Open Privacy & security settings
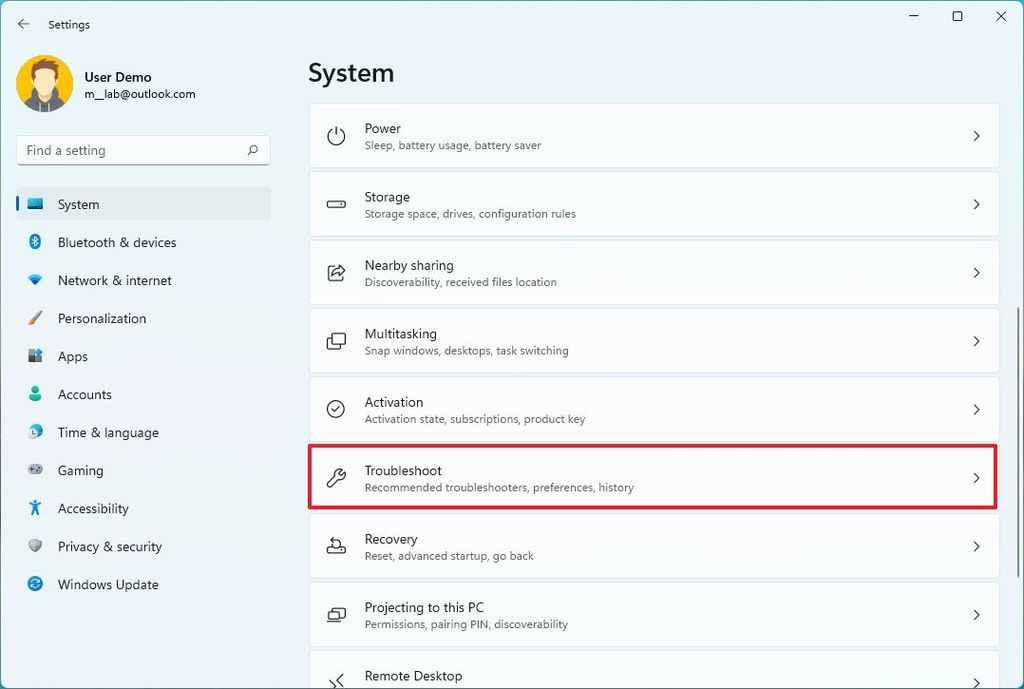The height and width of the screenshot is (689, 1024). click(112, 546)
